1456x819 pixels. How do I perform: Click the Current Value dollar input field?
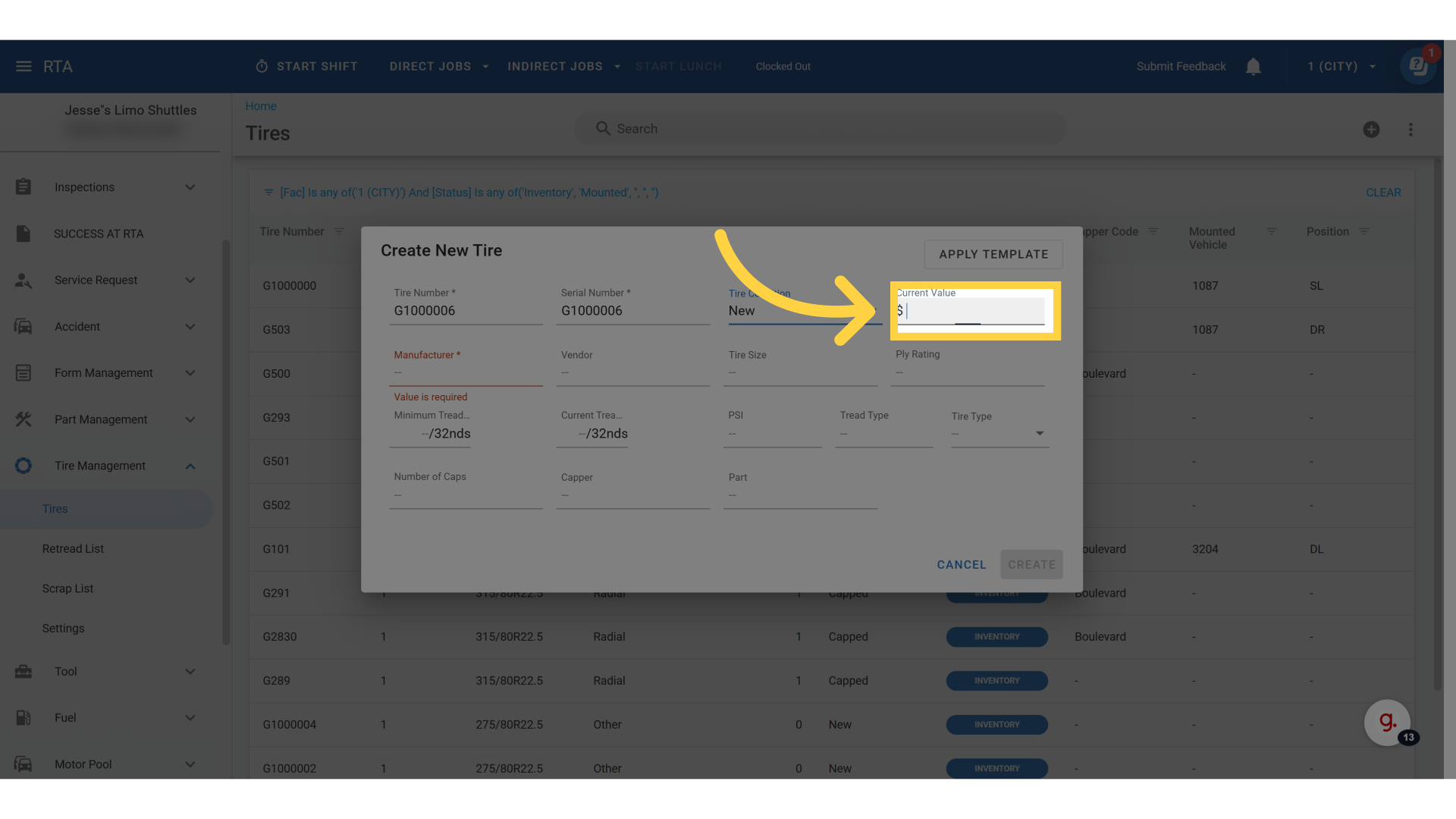(x=971, y=311)
